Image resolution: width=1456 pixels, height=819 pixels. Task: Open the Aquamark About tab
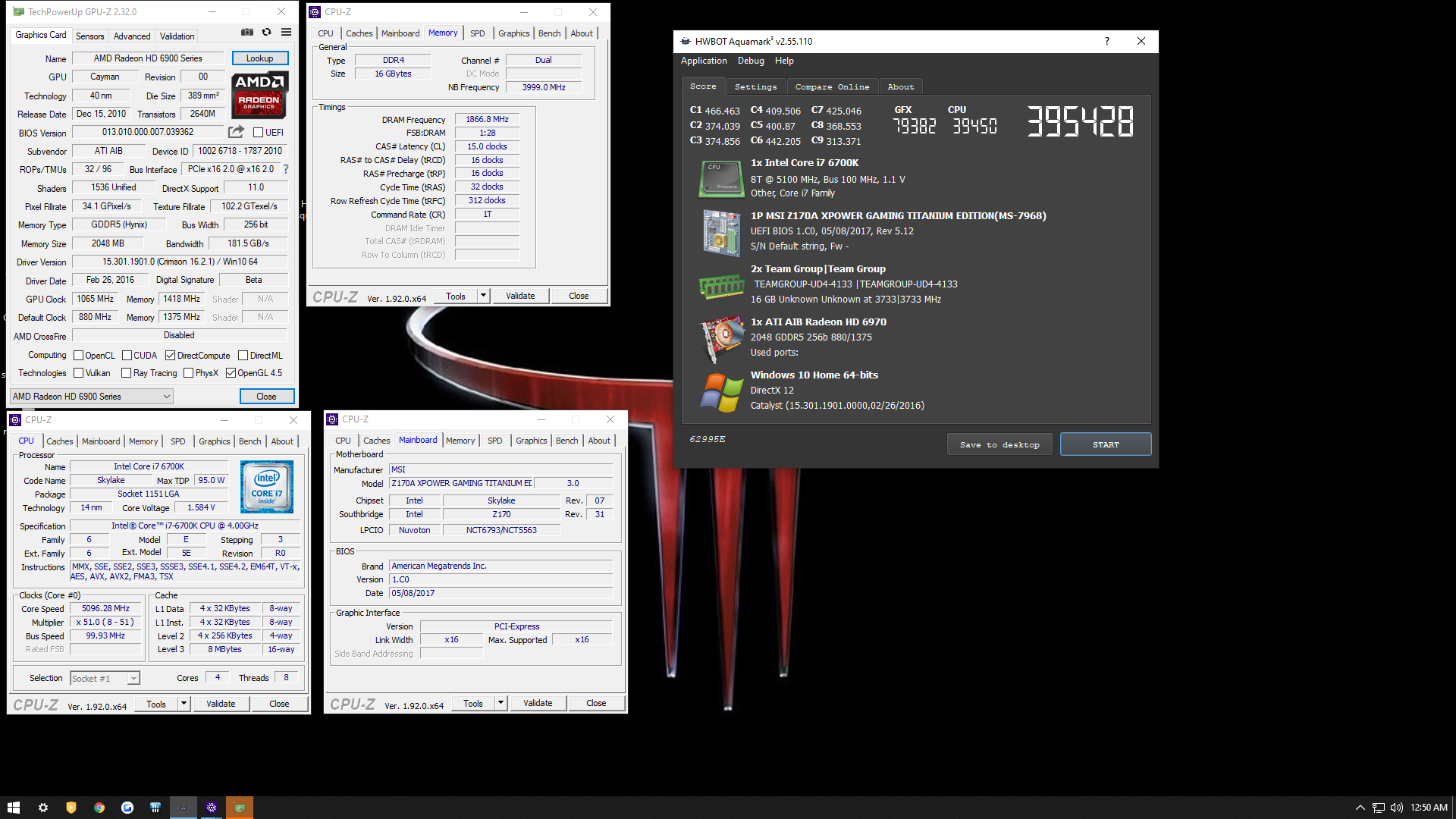pyautogui.click(x=900, y=86)
